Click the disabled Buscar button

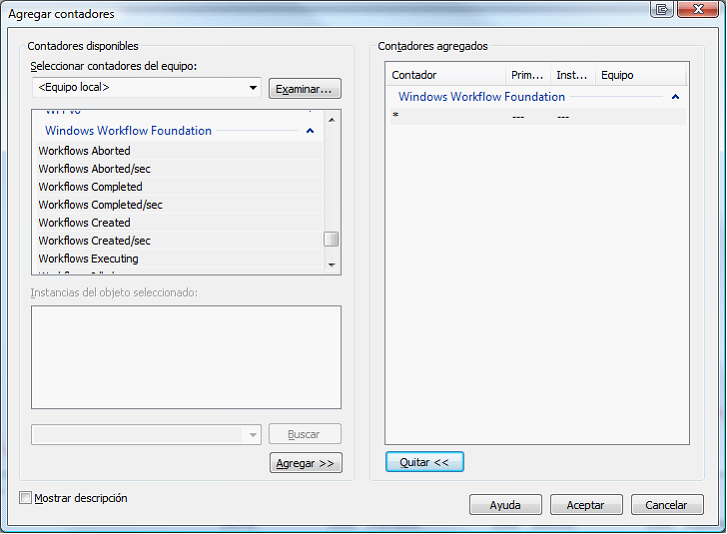305,434
